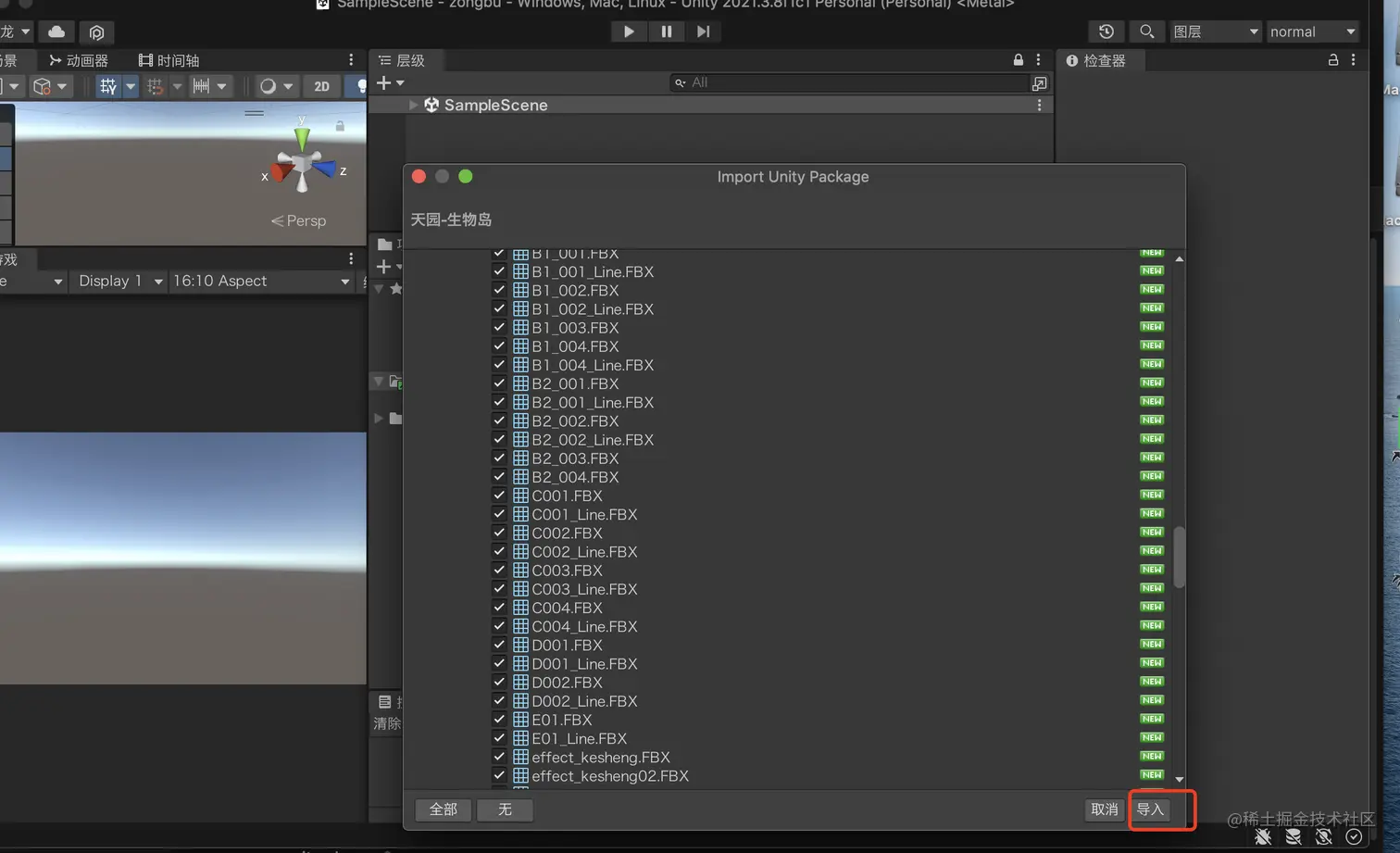Toggle the Inspector panel lock icon
The width and height of the screenshot is (1400, 853).
[1333, 60]
